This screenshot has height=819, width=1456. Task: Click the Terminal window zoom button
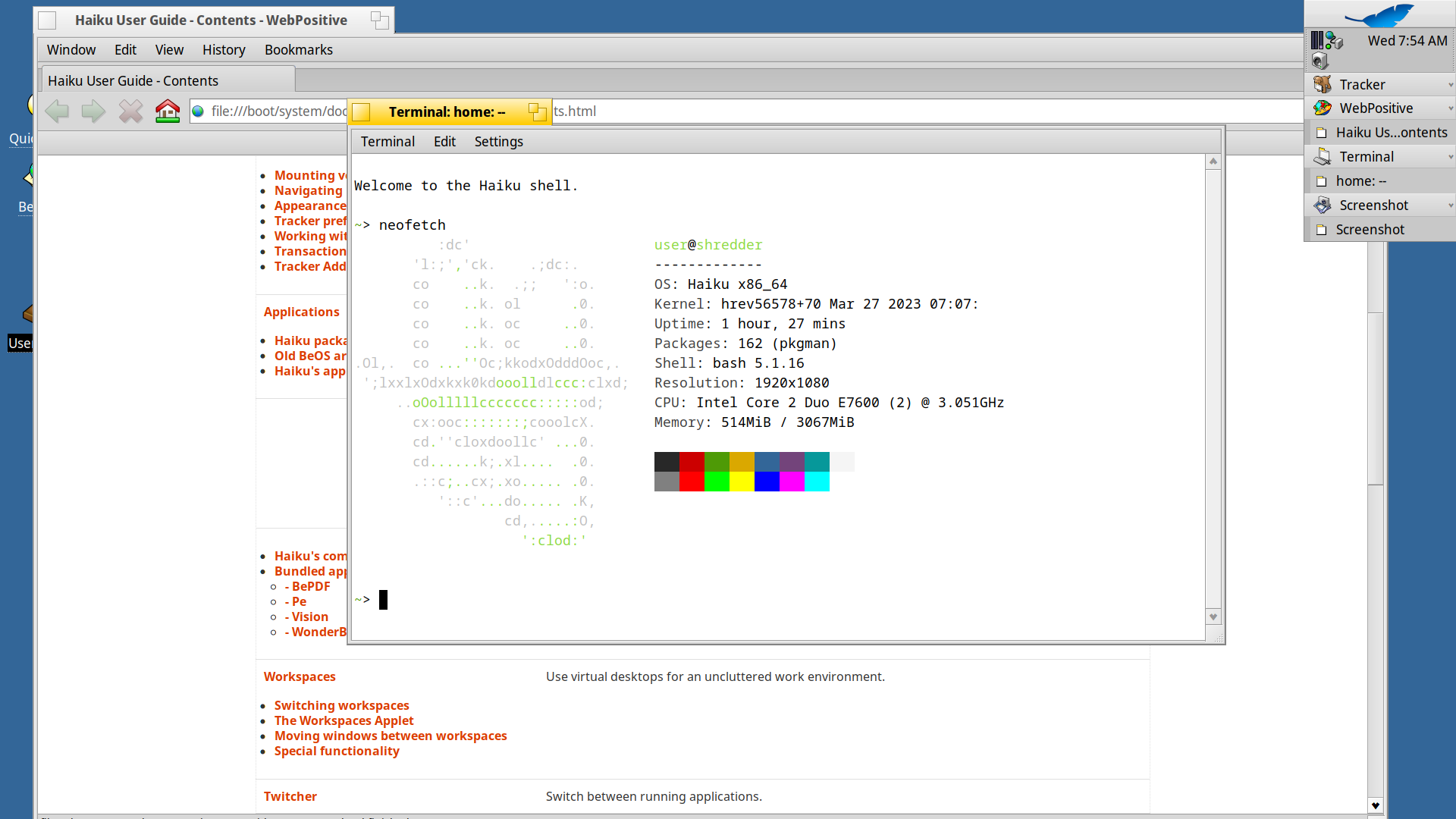(537, 112)
